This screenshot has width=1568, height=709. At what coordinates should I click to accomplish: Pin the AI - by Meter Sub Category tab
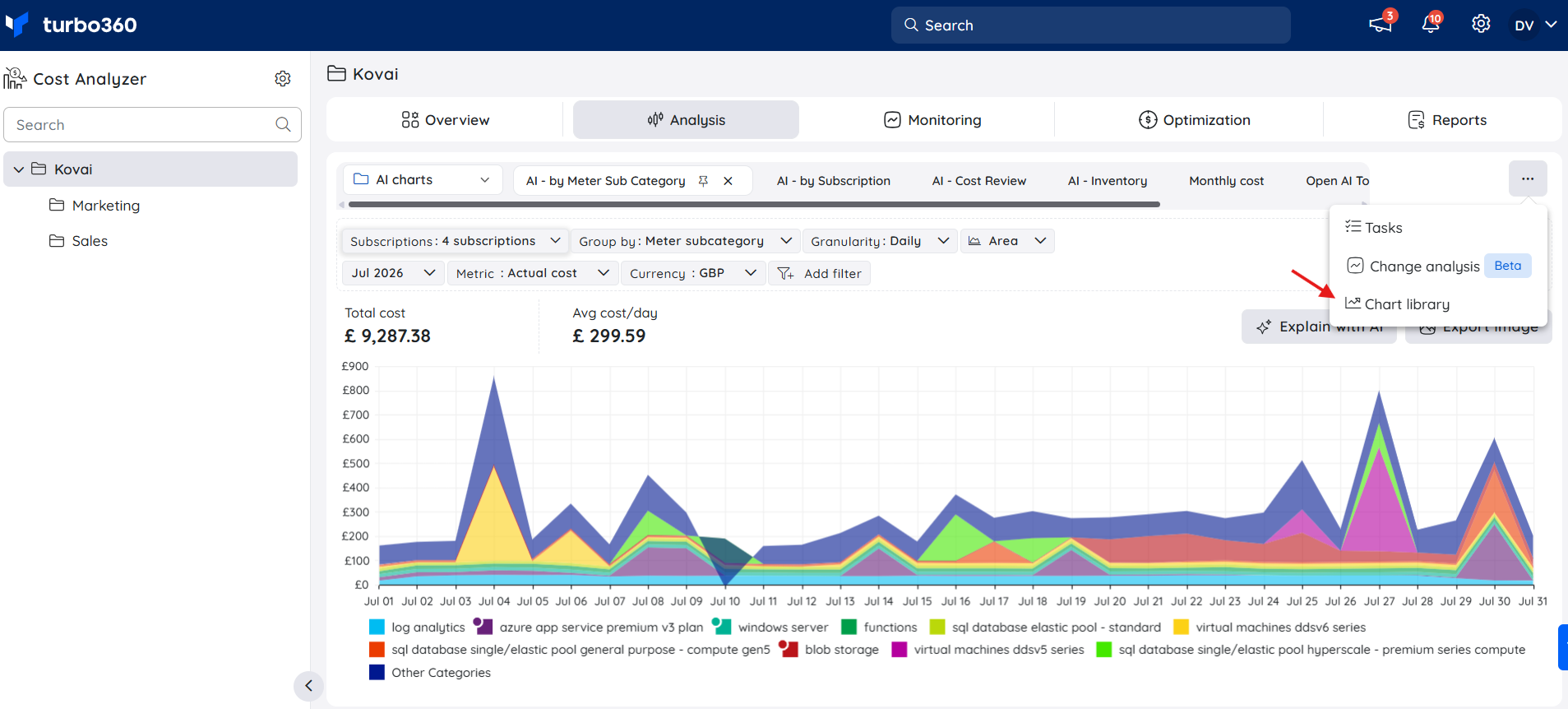point(703,181)
